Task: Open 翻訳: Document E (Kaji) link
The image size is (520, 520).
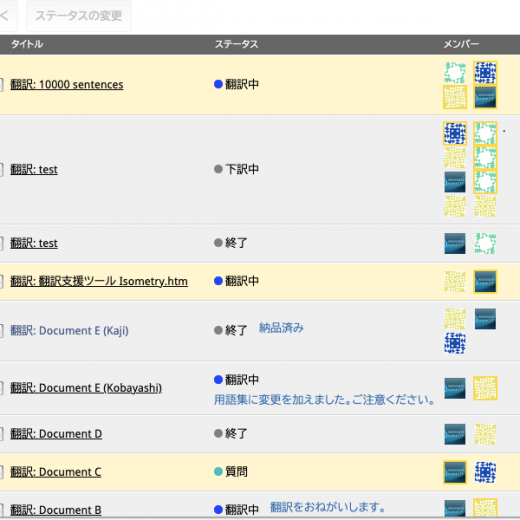Action: tap(69, 331)
